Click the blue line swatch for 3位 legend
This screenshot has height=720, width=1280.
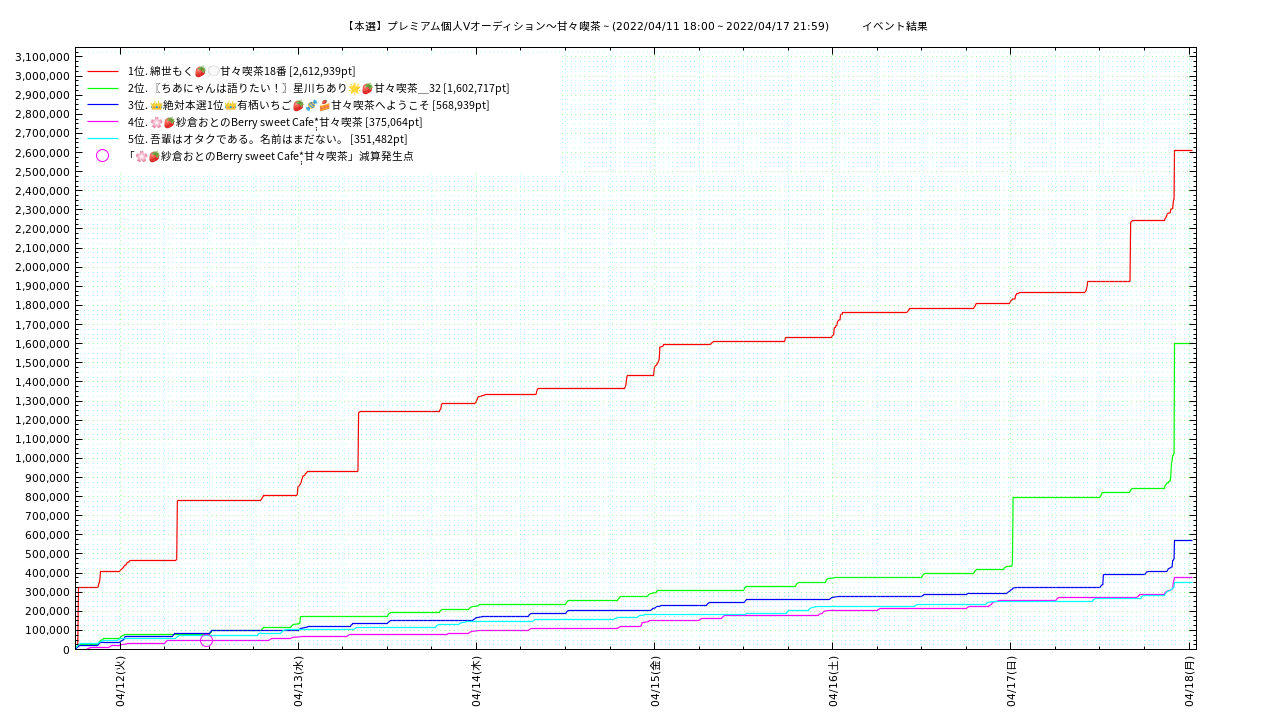click(103, 105)
